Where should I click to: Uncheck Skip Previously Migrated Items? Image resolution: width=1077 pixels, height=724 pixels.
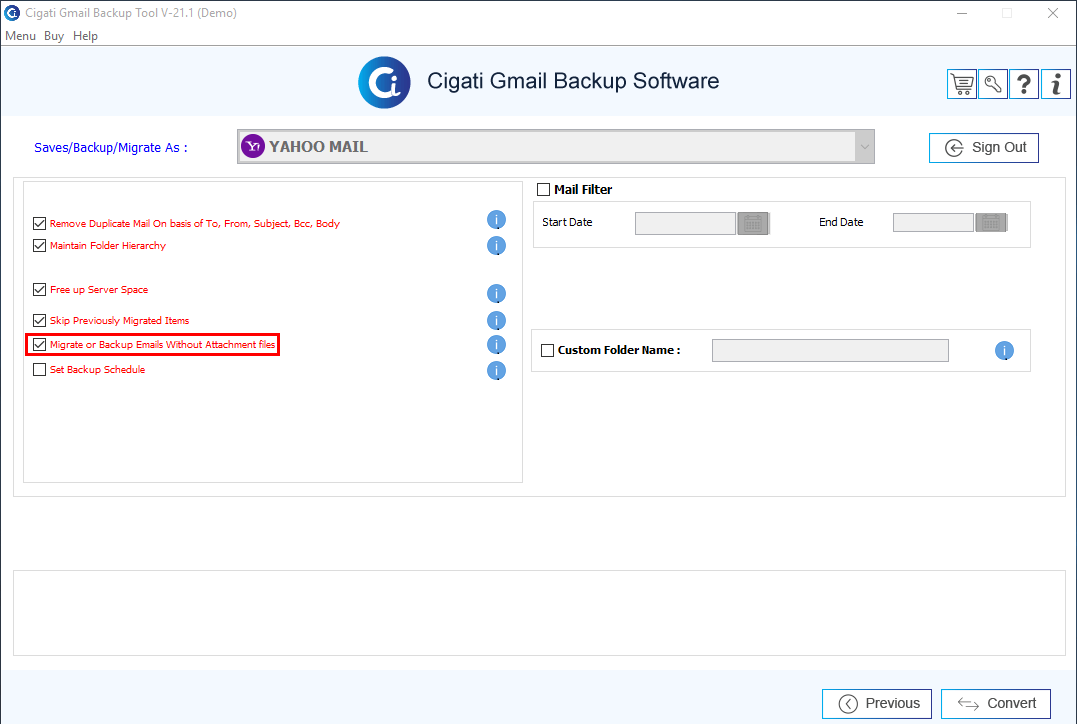tap(39, 320)
